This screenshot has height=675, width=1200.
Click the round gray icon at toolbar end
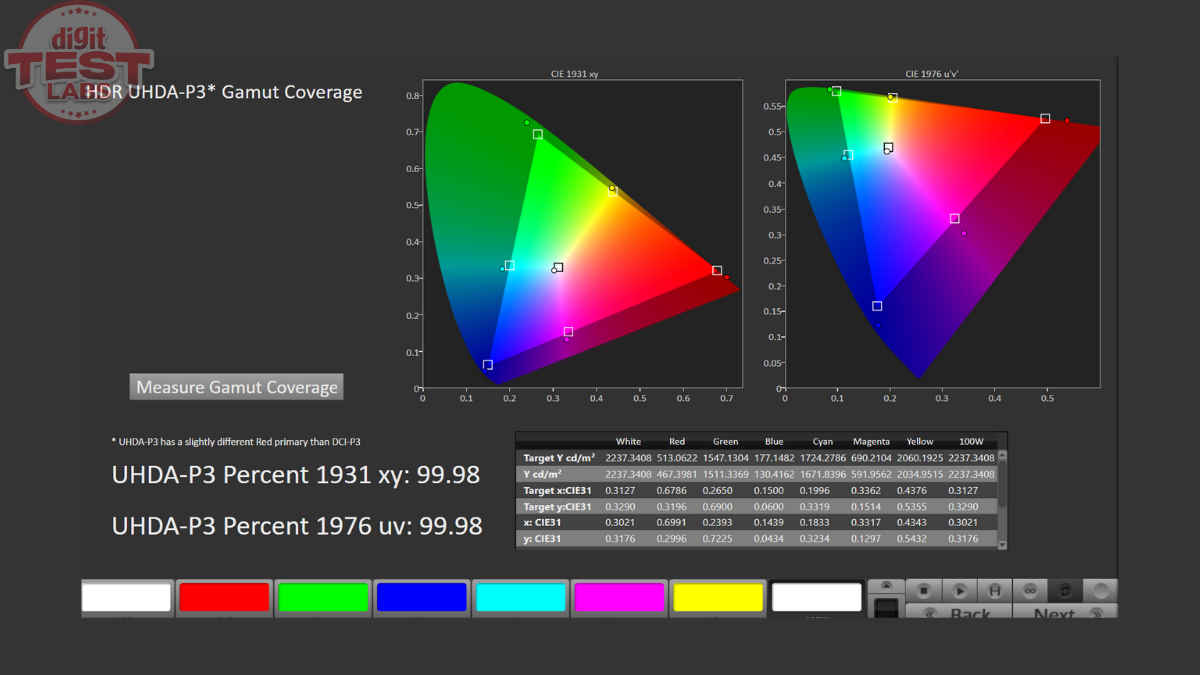[1101, 590]
